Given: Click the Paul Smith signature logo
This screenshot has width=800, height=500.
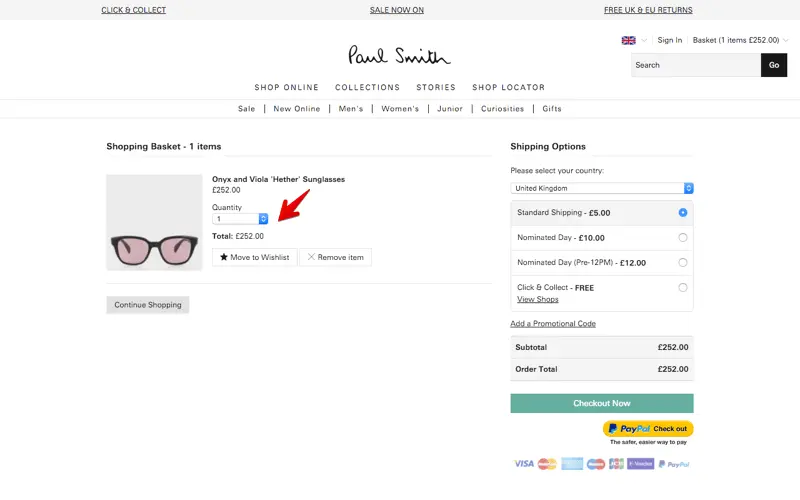Looking at the screenshot, I should (x=399, y=55).
